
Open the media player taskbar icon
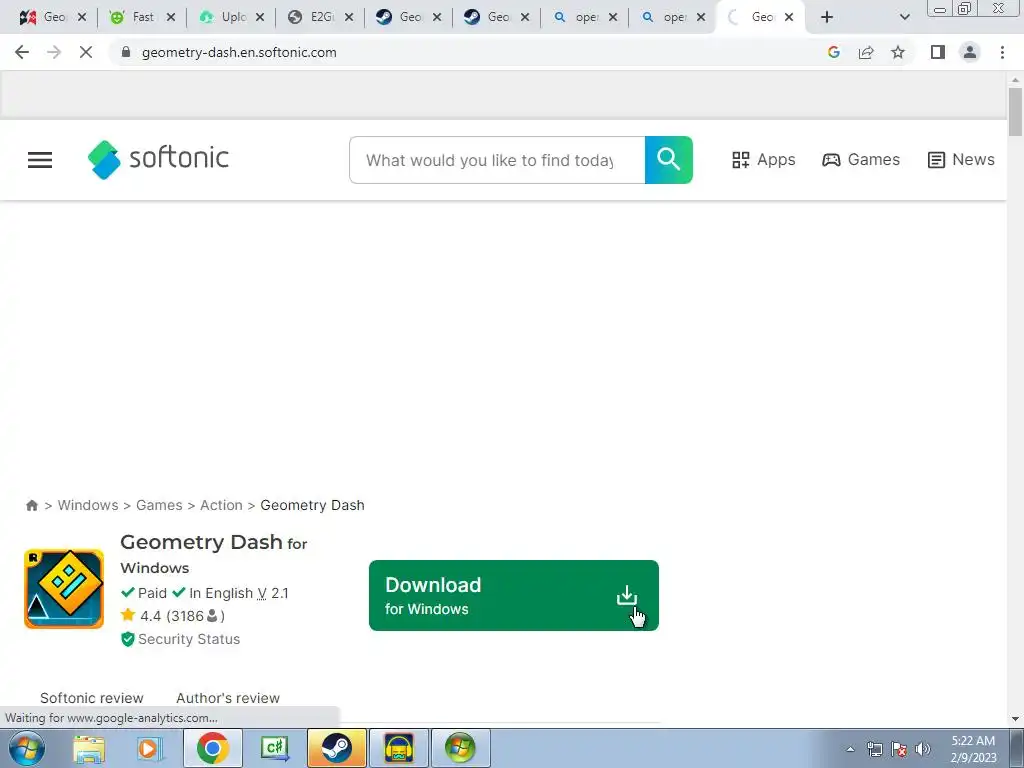tap(148, 748)
